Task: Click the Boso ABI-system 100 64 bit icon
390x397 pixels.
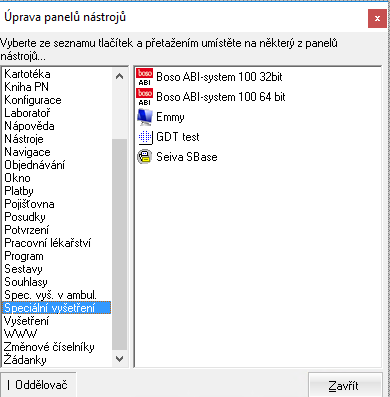Action: [x=145, y=97]
